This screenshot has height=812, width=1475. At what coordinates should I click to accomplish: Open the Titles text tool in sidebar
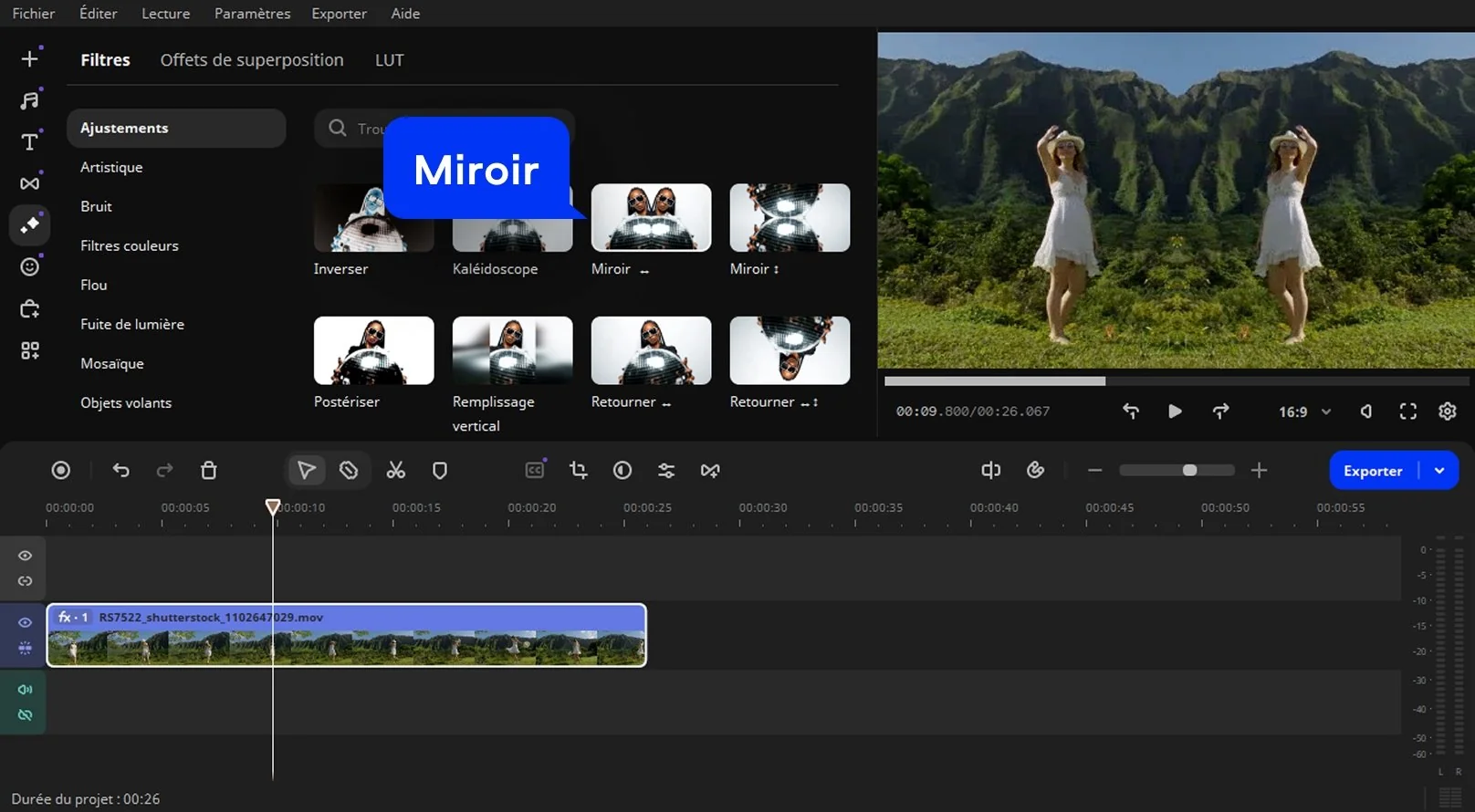(29, 142)
